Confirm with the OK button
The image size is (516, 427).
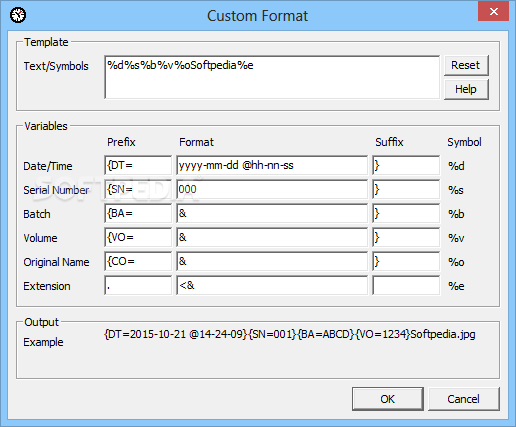pos(388,399)
